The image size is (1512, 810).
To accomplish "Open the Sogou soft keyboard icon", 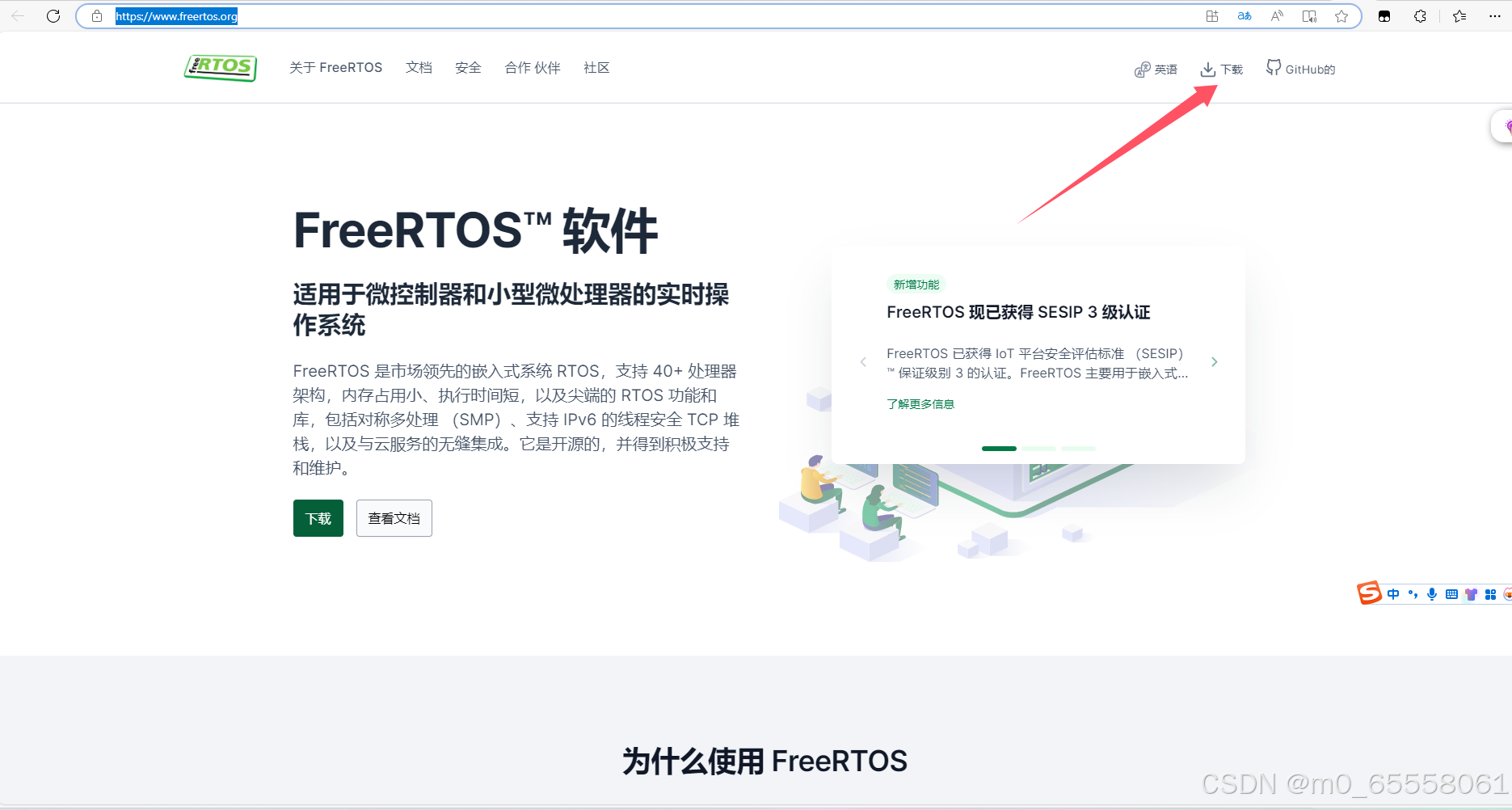I will pyautogui.click(x=1451, y=594).
